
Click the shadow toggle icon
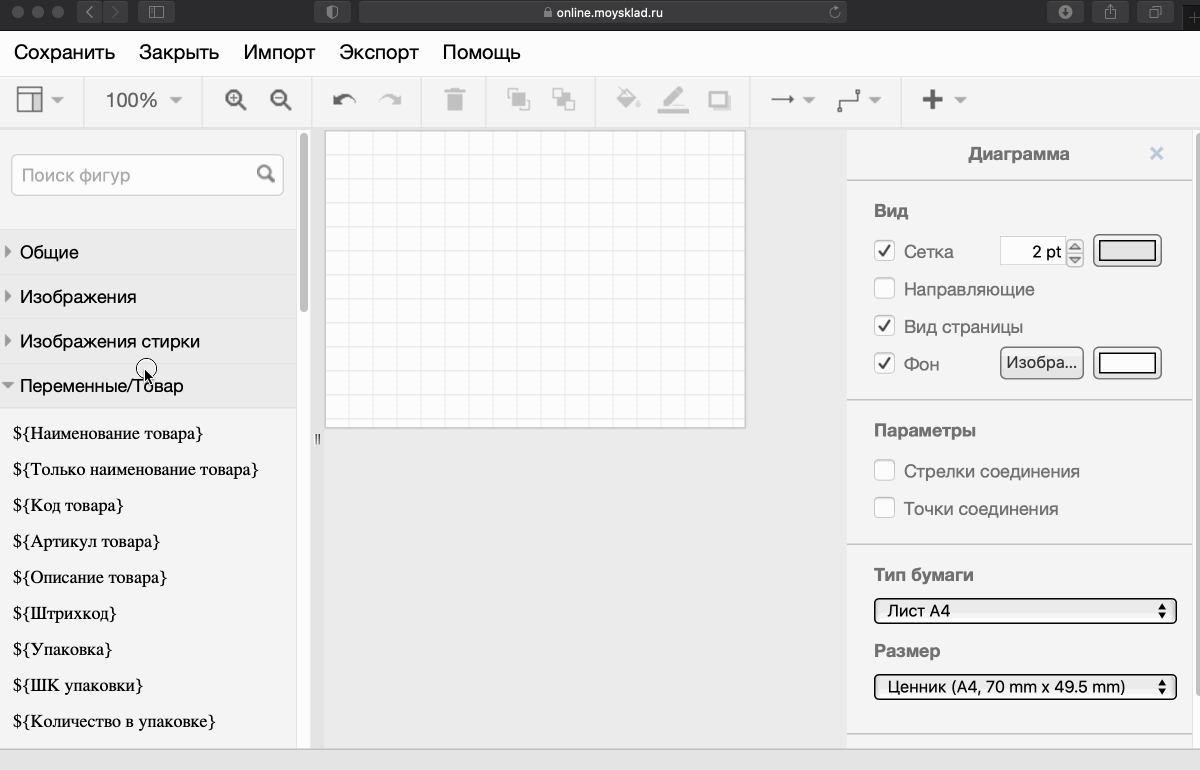tap(719, 100)
